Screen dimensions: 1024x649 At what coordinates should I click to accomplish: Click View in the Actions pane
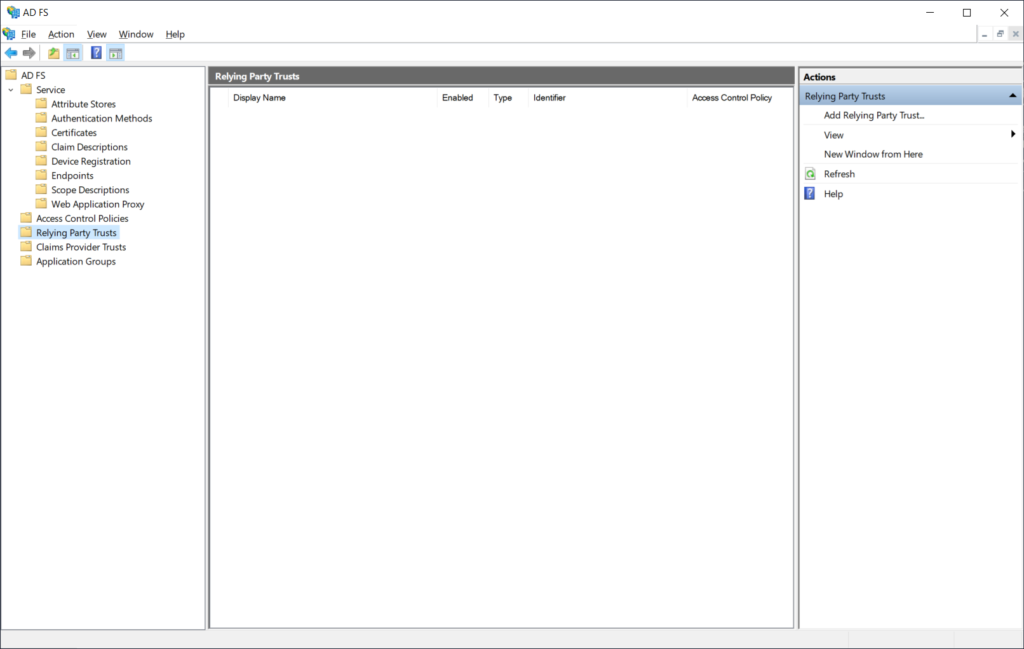(833, 135)
